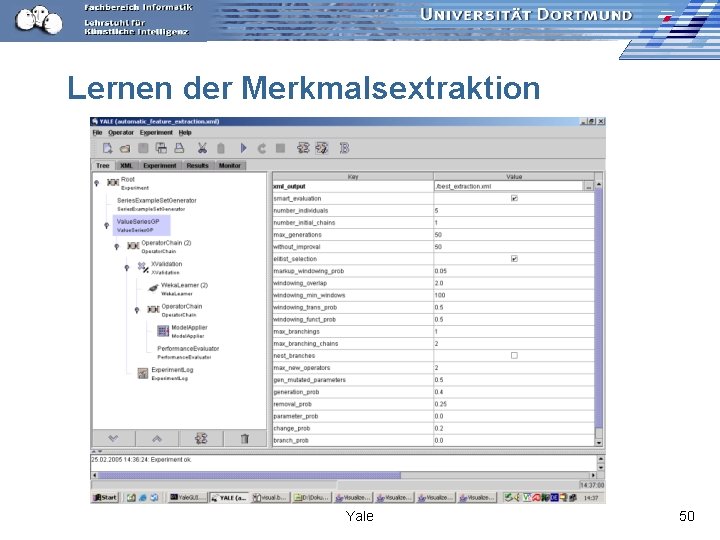
Task: Collapse the inner OperatorChain node below WekaLearner
Action: [x=137, y=310]
